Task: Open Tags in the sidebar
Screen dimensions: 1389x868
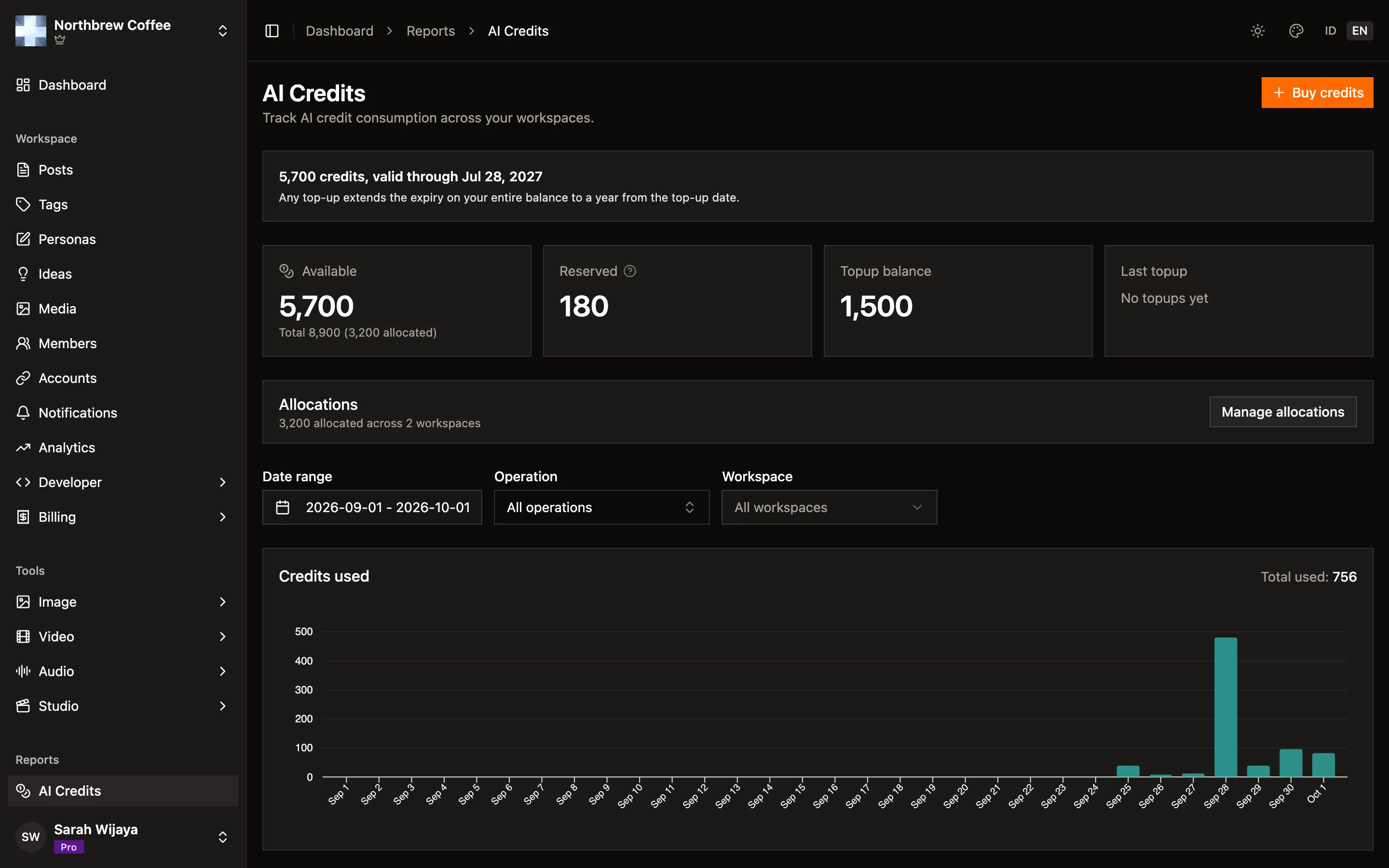Action: pos(123,204)
